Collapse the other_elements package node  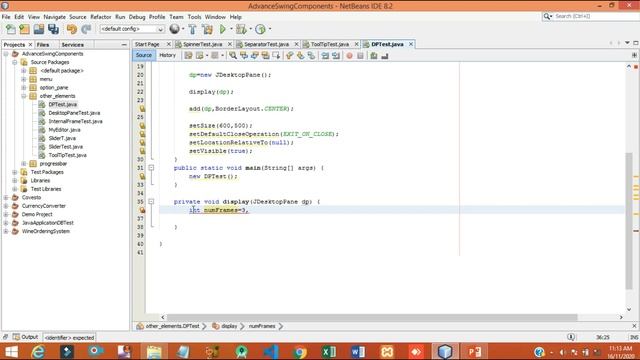point(24,96)
